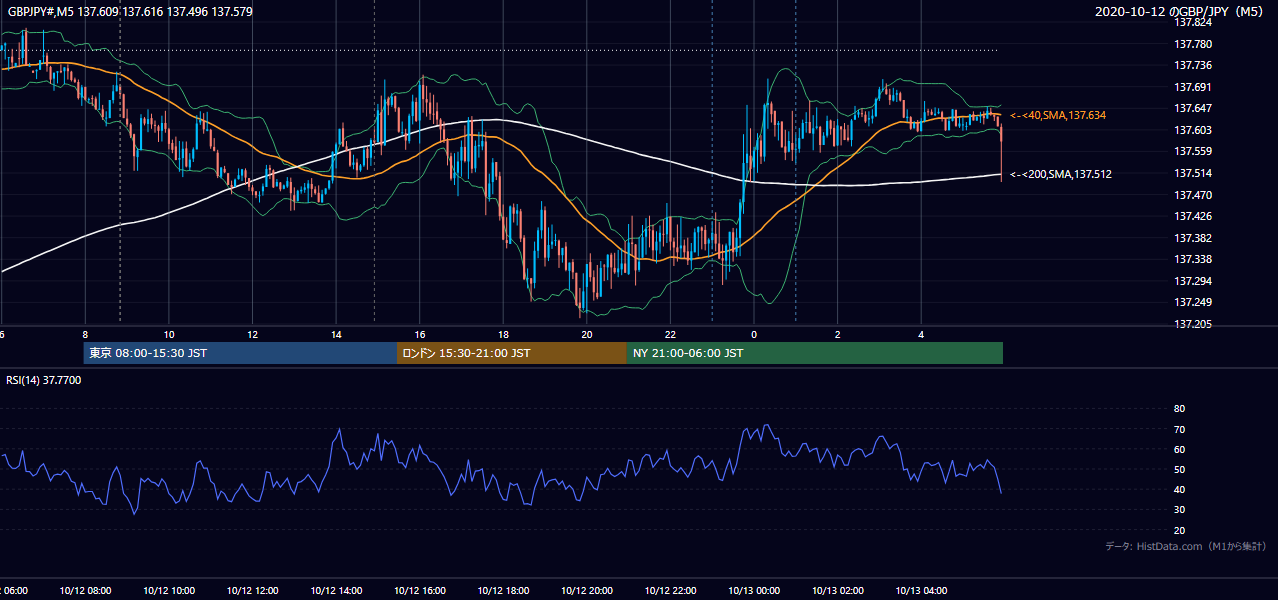This screenshot has width=1278, height=600.
Task: Click the 10/12 18:00 date label
Action: [503, 591]
